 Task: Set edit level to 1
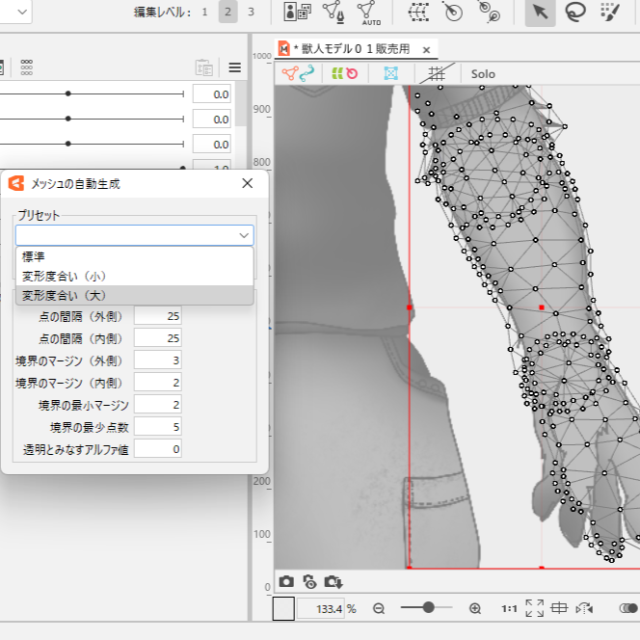tap(205, 12)
